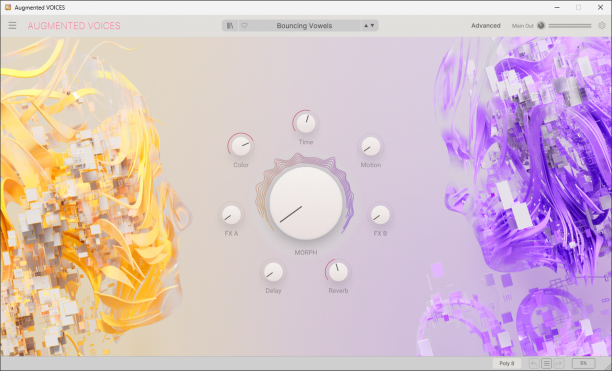Open the Poly 8 polyphony menu
Screen dimensions: 612x371
[x=507, y=363]
